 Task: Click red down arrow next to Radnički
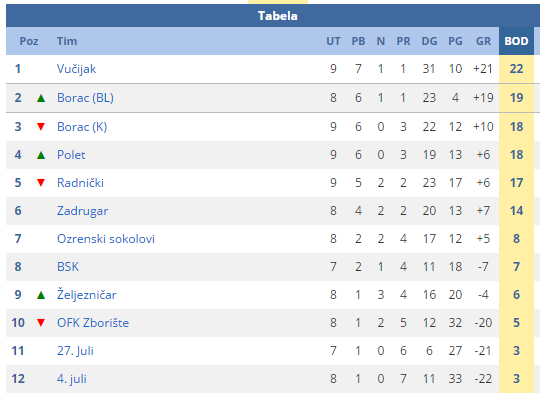(x=41, y=183)
